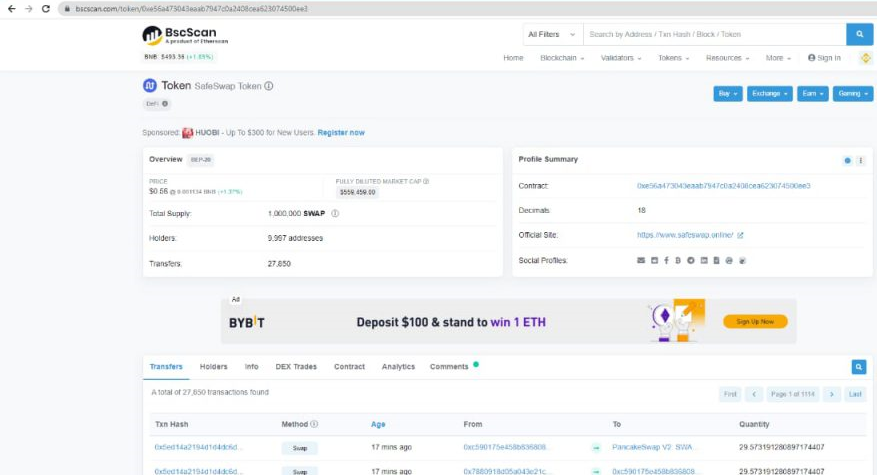Image resolution: width=877 pixels, height=475 pixels.
Task: Expand the Tokens menu
Action: pos(673,58)
